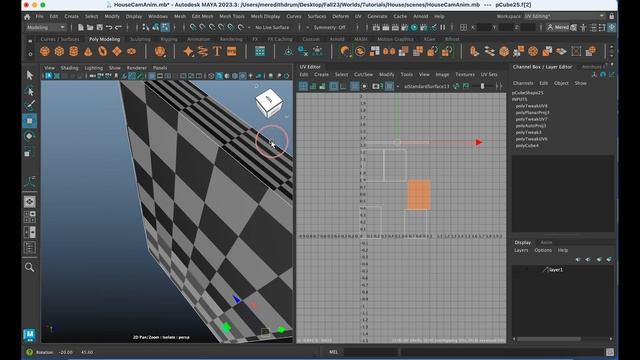Open Channels menu in Channel Box
640x360 pixels.
coord(523,83)
